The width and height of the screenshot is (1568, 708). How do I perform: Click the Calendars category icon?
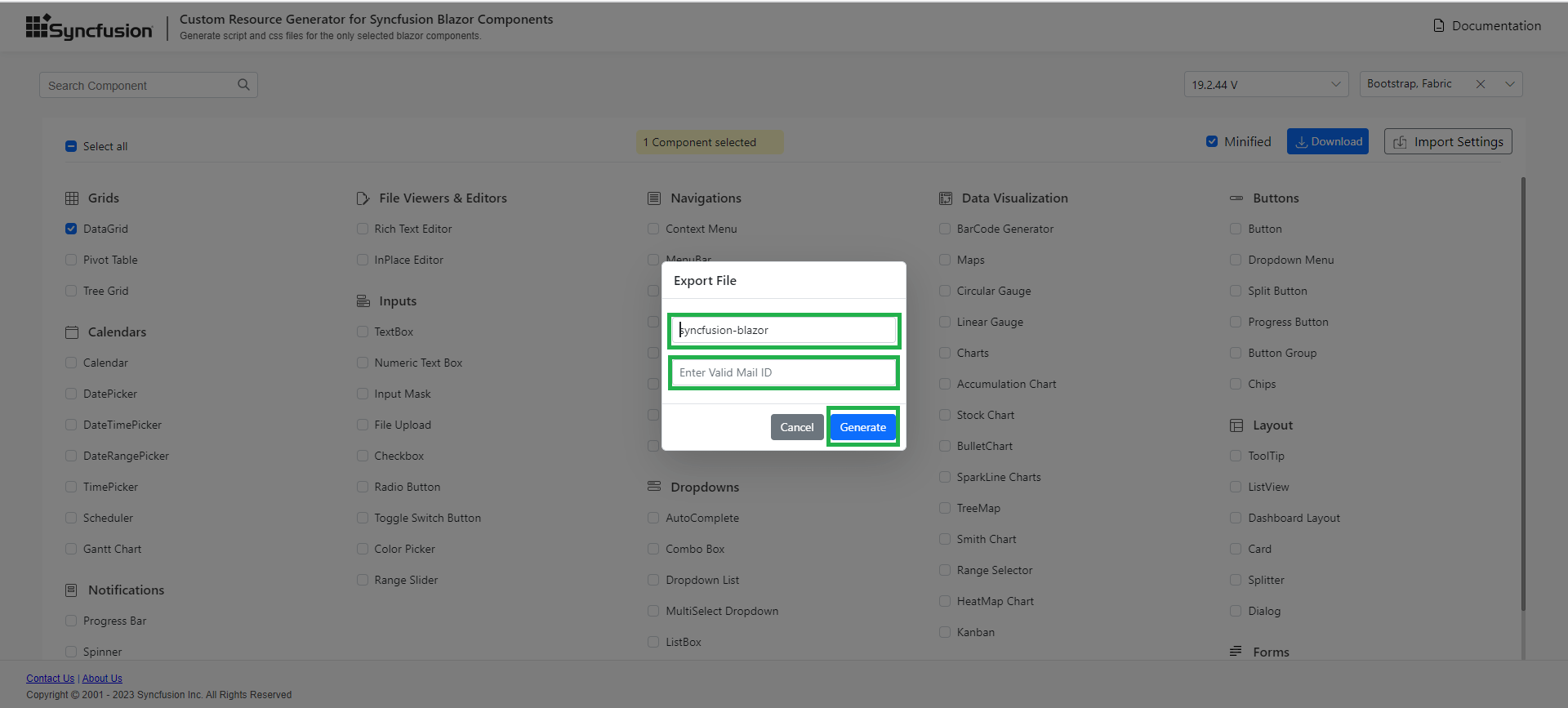point(72,332)
